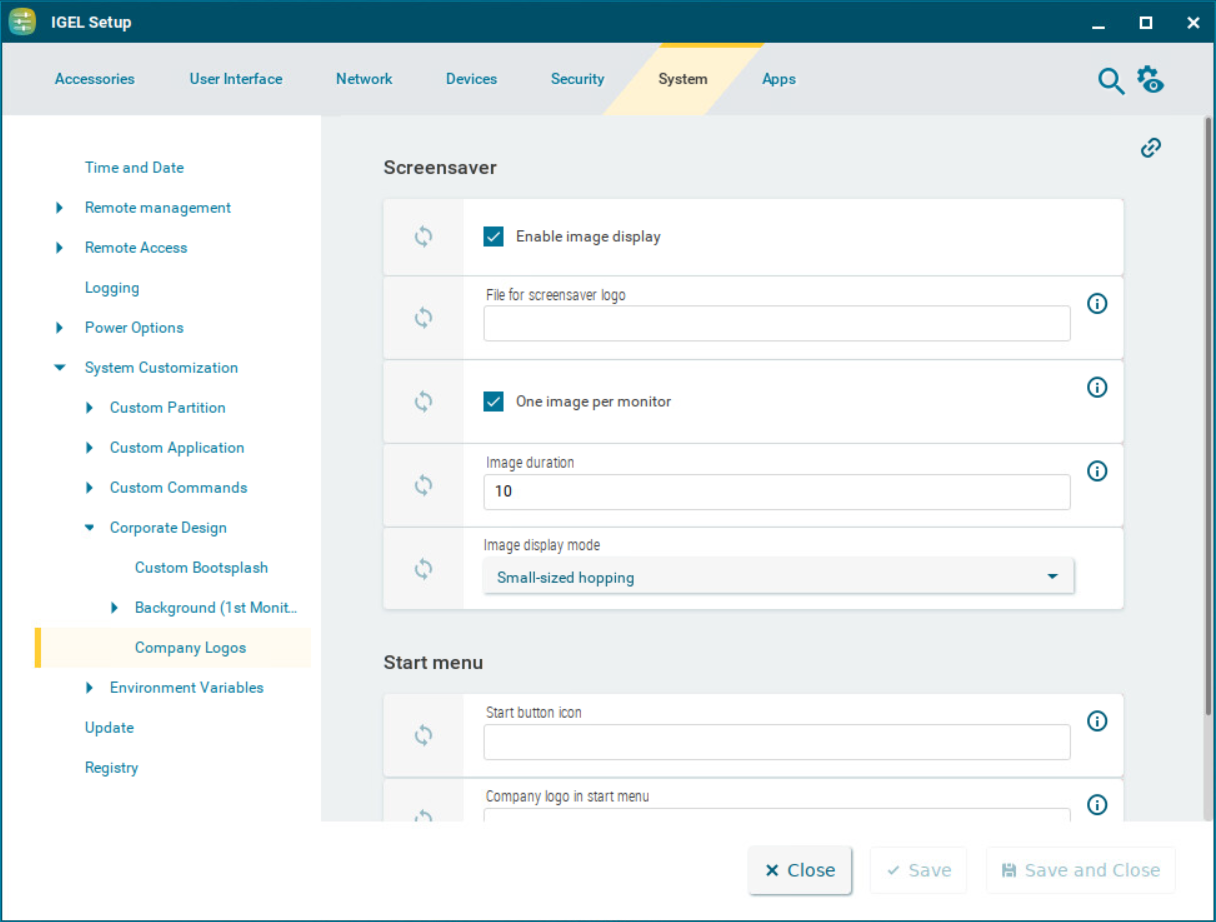Click the chain link icon
The image size is (1216, 922).
click(1151, 148)
